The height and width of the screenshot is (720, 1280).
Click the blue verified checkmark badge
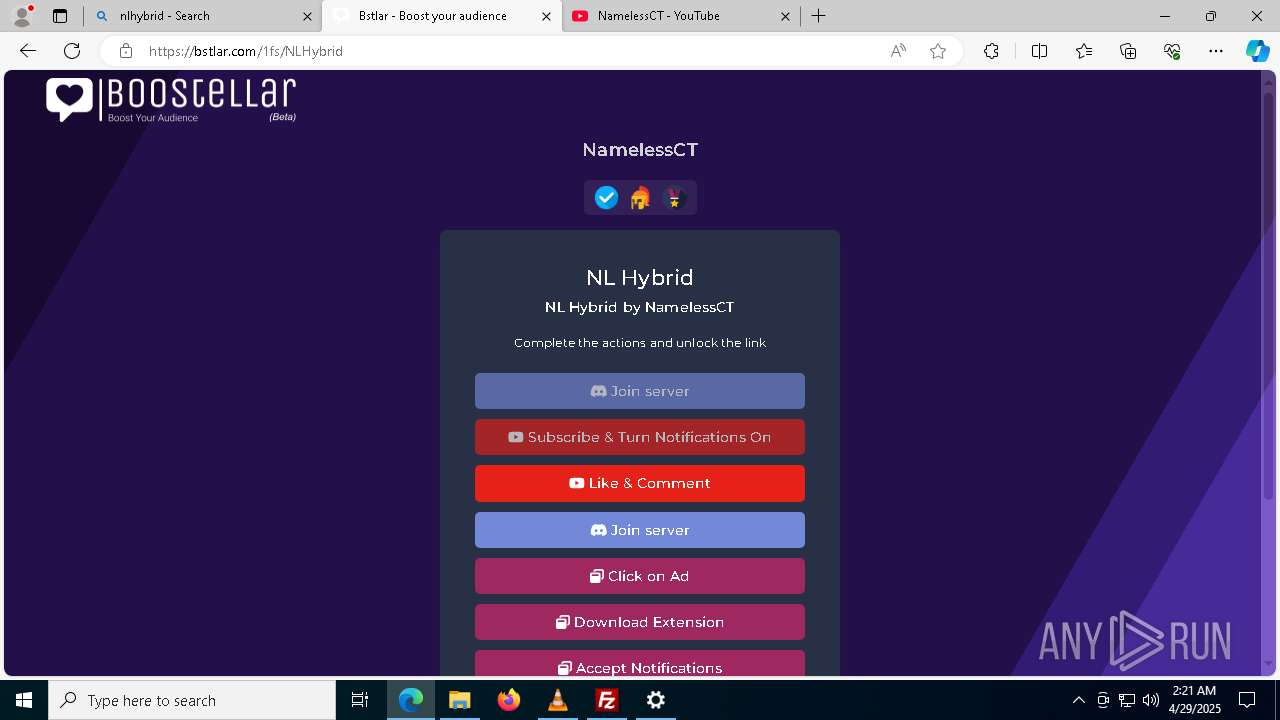tap(606, 198)
